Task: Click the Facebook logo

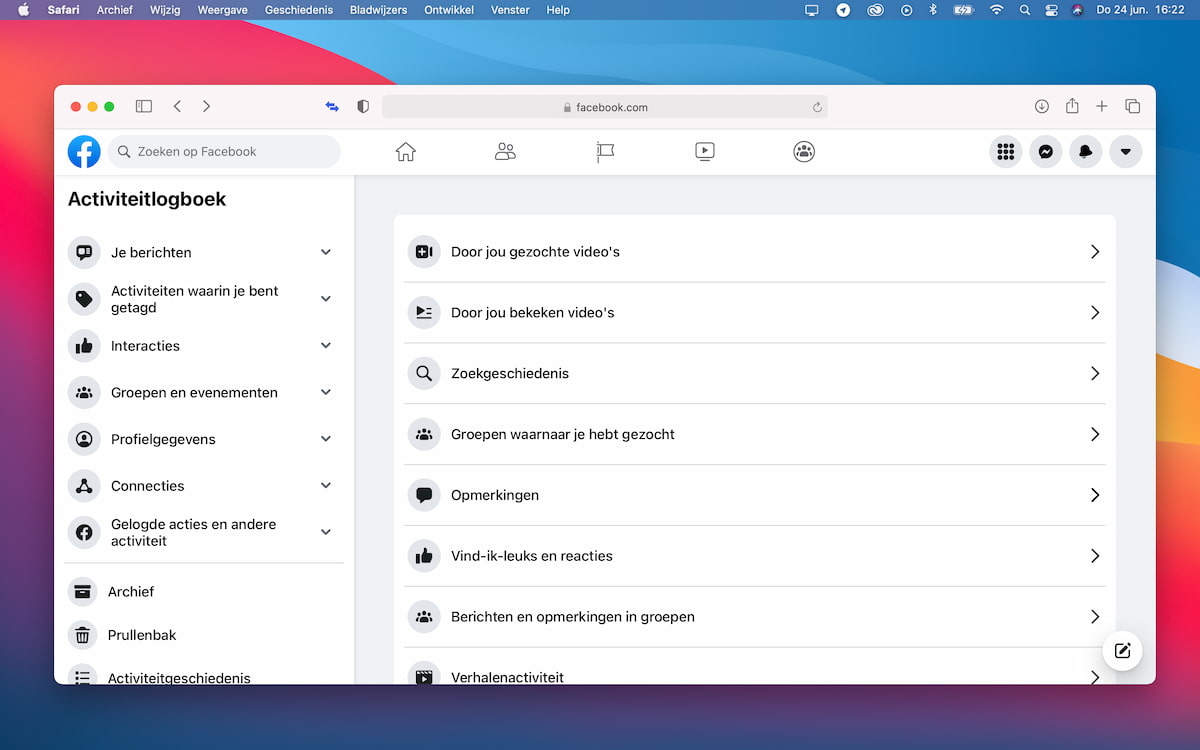Action: pos(84,151)
